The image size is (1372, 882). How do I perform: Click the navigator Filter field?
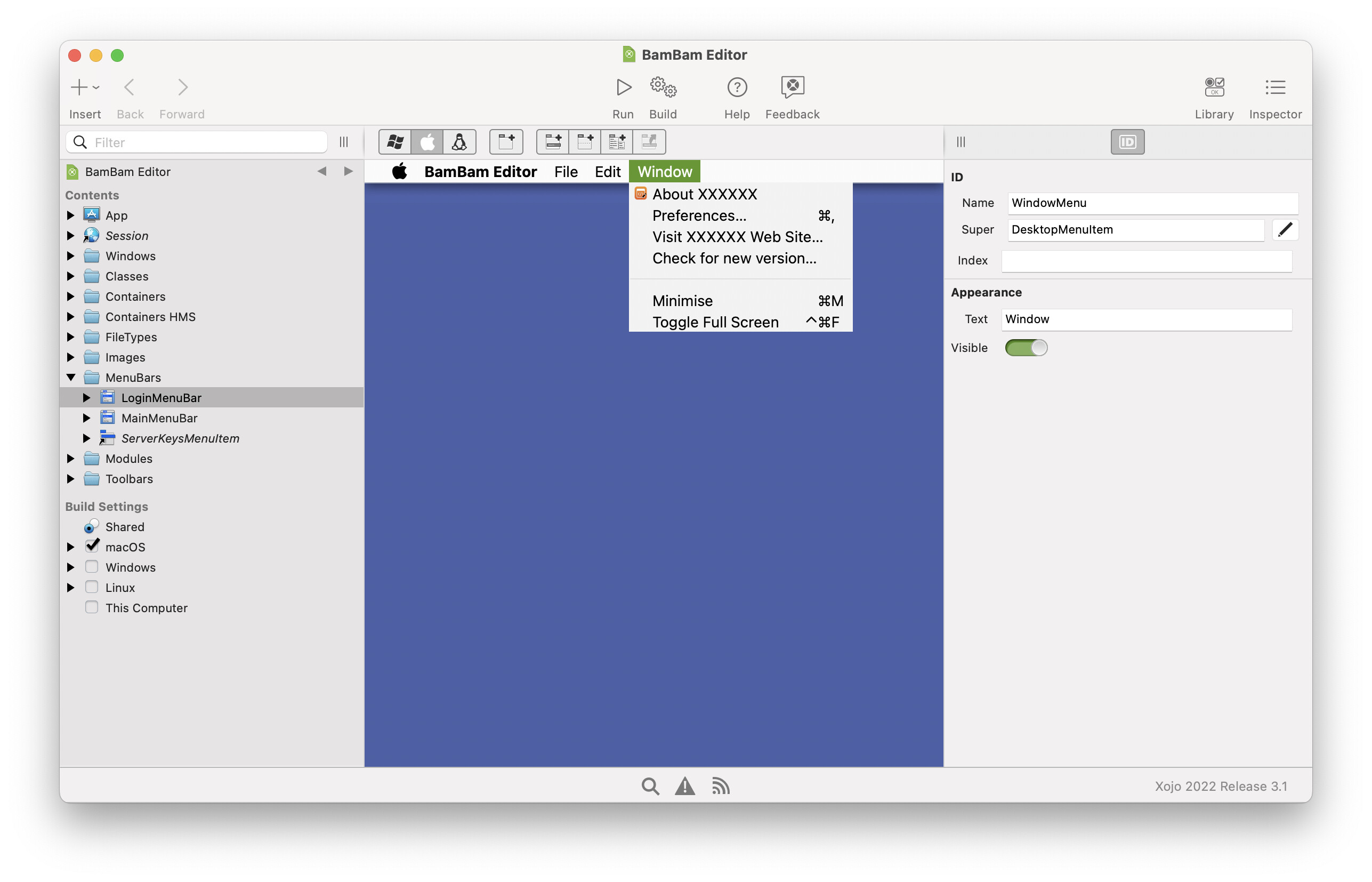pos(196,142)
